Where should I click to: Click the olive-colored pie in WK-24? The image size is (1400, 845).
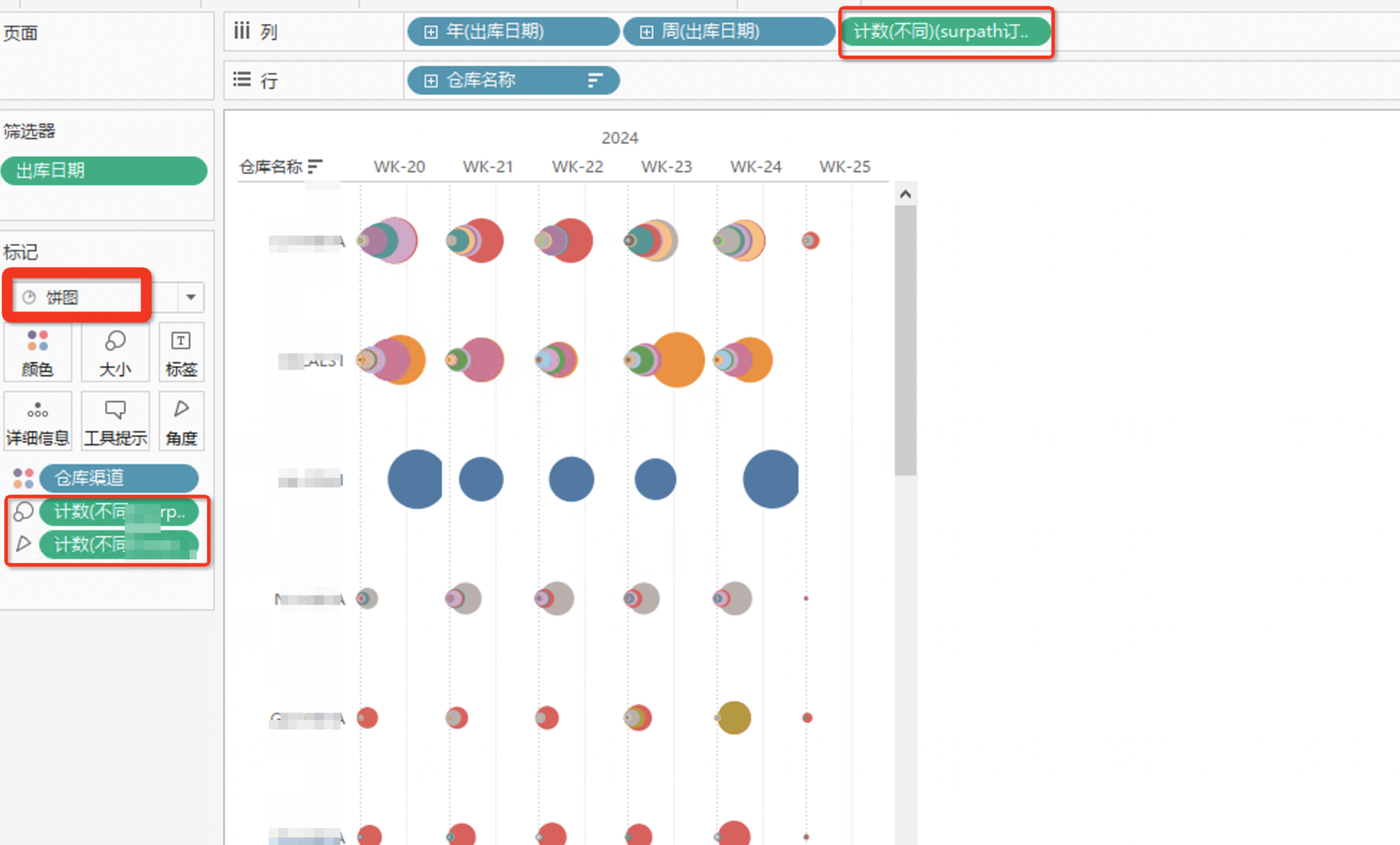(734, 717)
